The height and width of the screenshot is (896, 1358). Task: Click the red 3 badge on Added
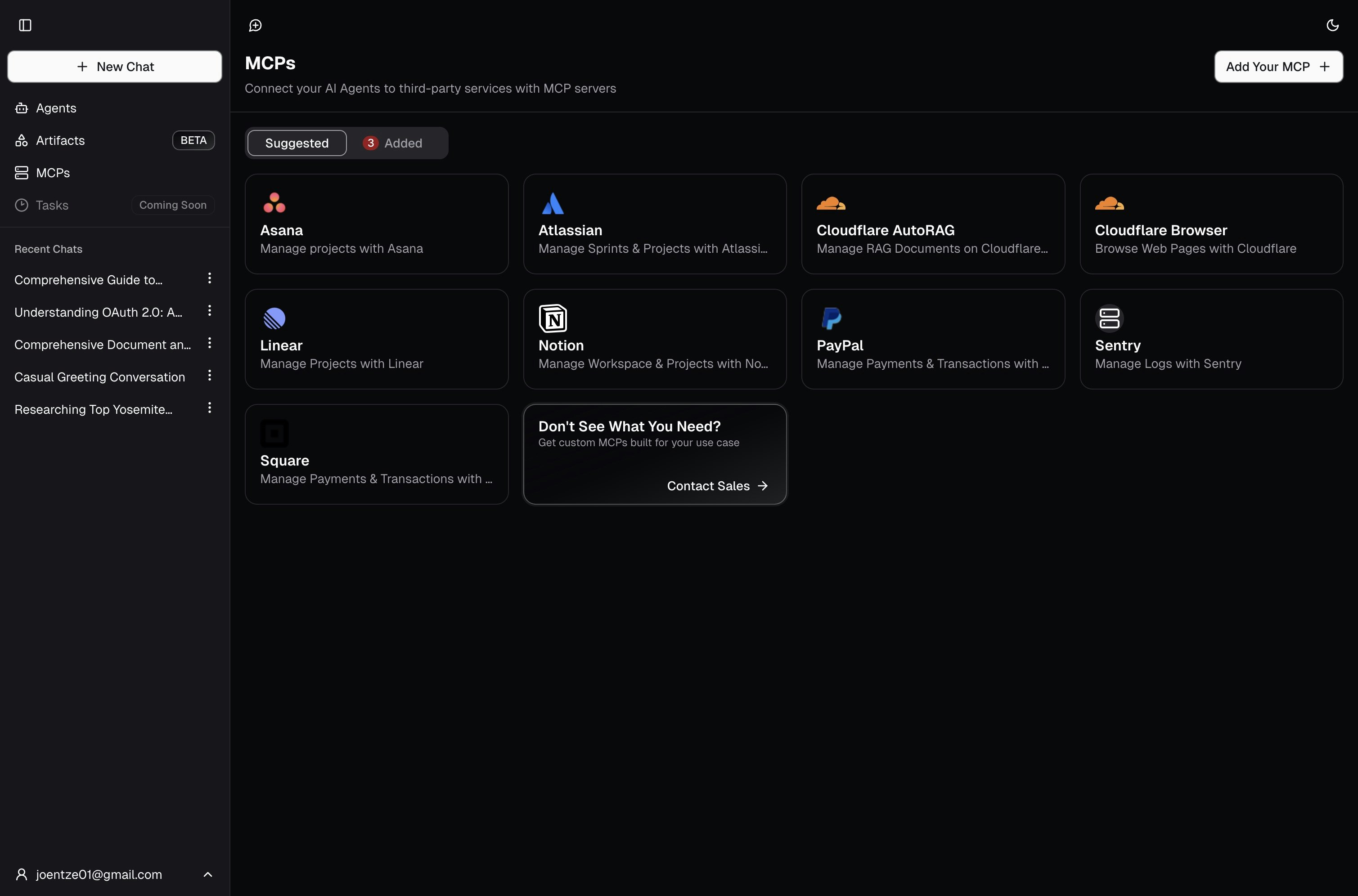click(370, 143)
